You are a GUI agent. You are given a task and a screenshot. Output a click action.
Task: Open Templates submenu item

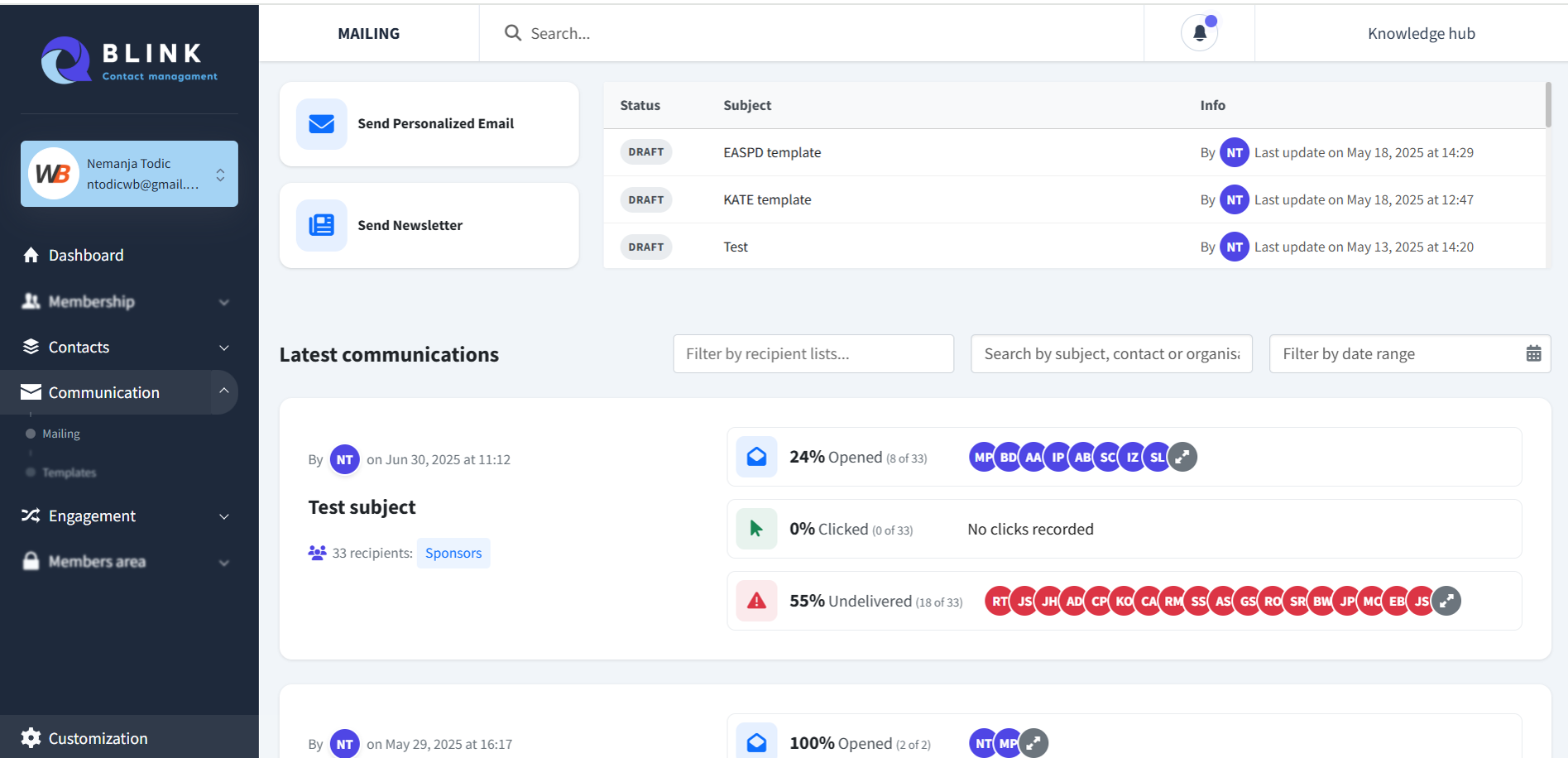coord(70,473)
